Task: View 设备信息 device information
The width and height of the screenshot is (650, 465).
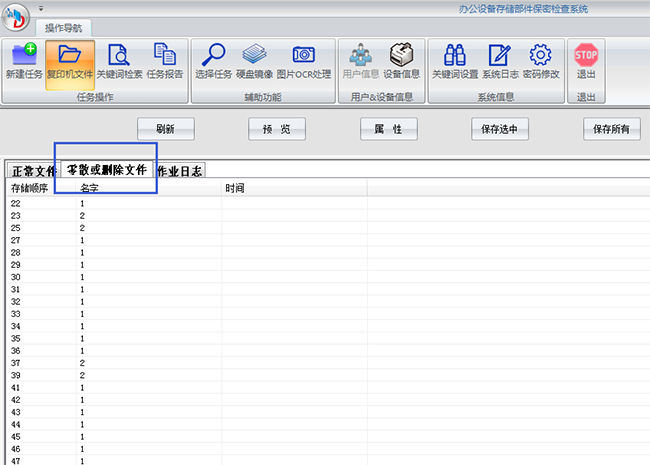Action: click(401, 62)
